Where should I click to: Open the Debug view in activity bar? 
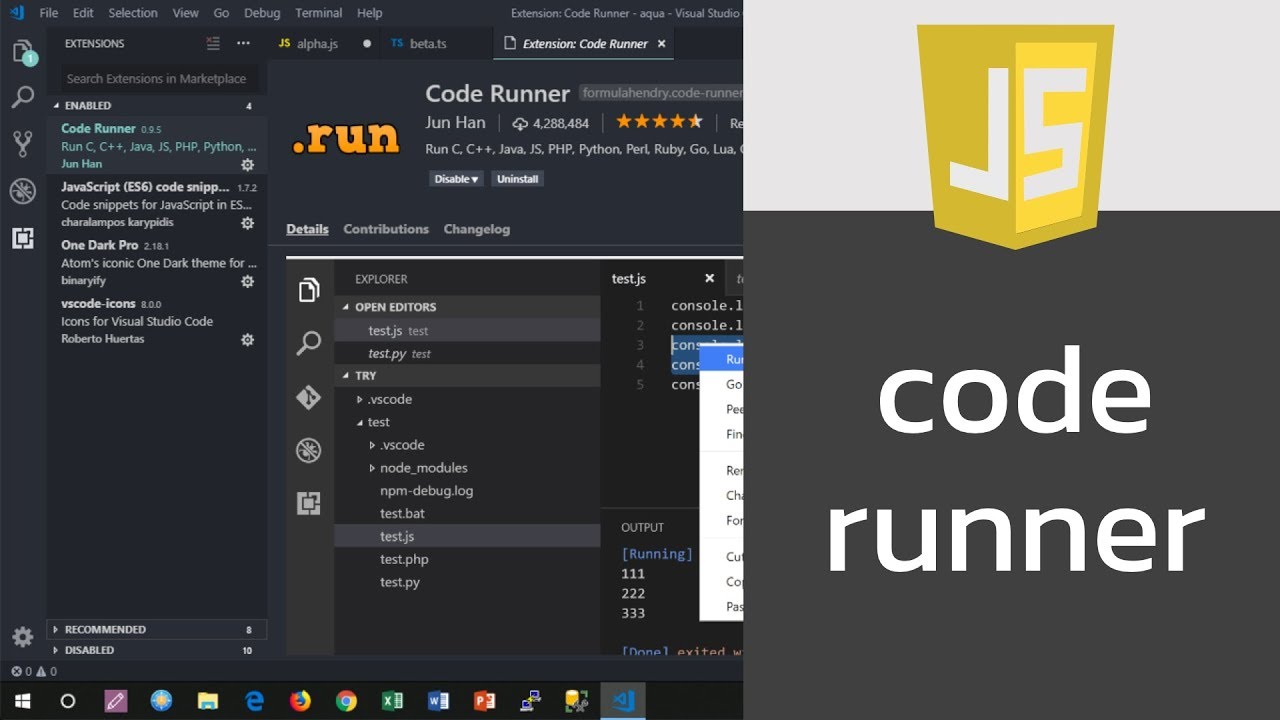coord(23,191)
